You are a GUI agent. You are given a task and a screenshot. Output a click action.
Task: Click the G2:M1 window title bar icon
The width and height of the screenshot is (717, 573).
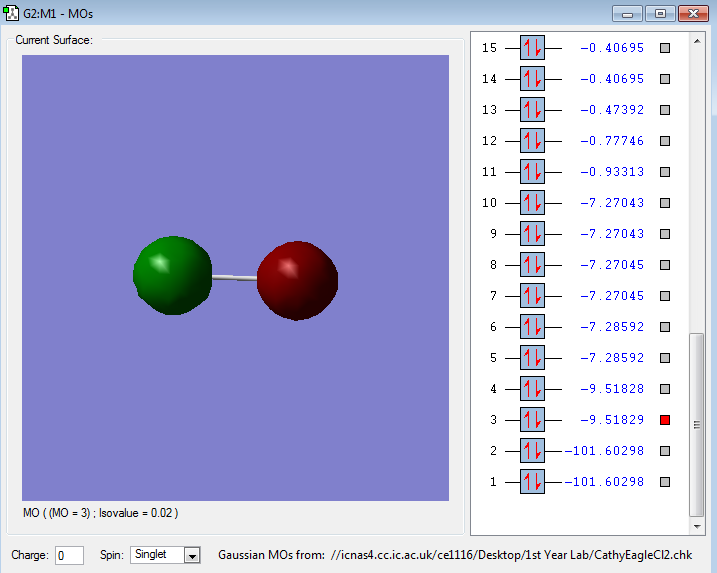pyautogui.click(x=11, y=14)
